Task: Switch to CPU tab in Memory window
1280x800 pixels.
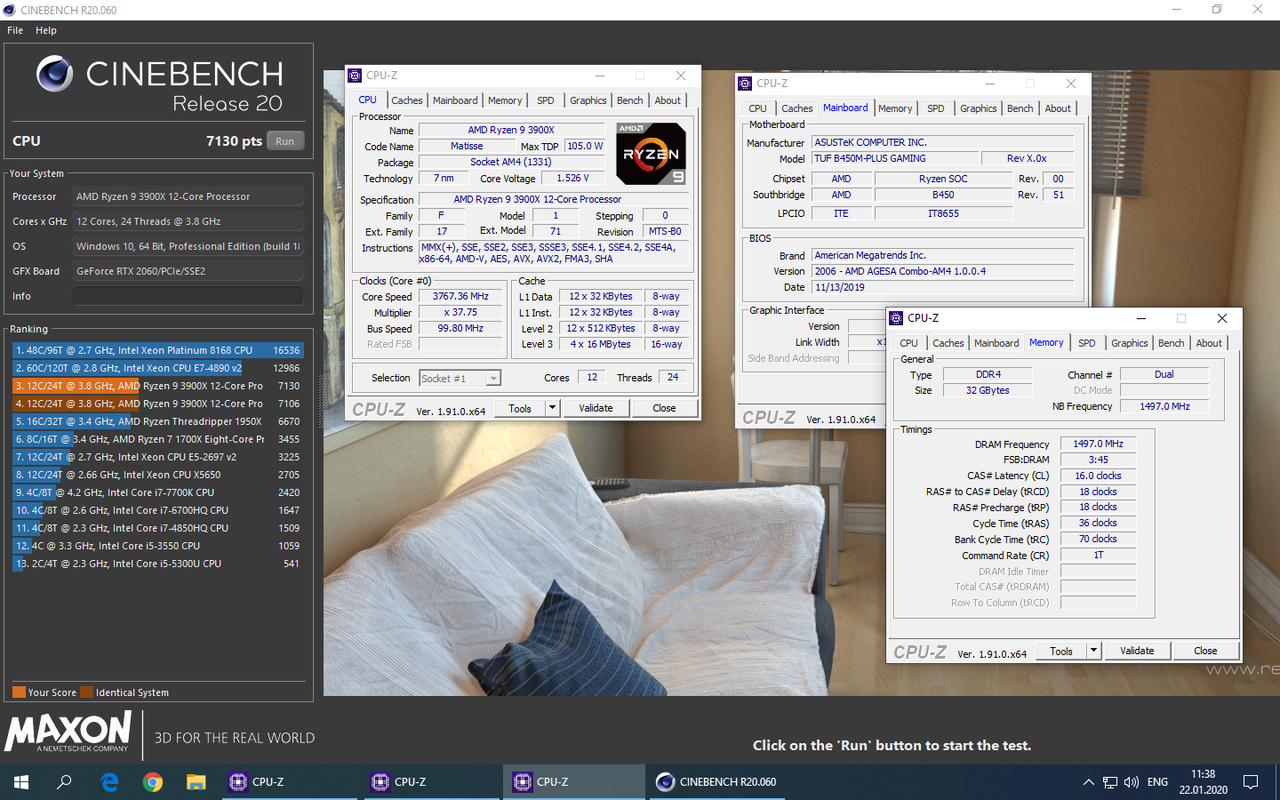Action: pos(909,343)
